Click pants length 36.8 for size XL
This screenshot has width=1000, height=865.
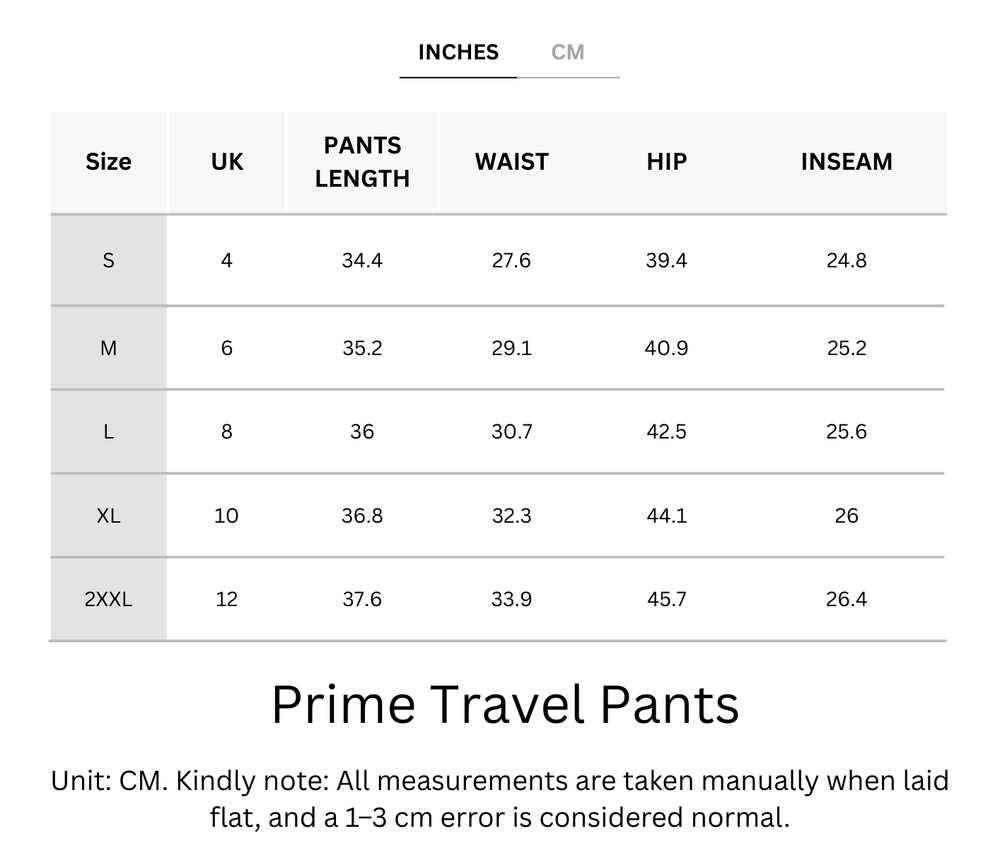[362, 515]
